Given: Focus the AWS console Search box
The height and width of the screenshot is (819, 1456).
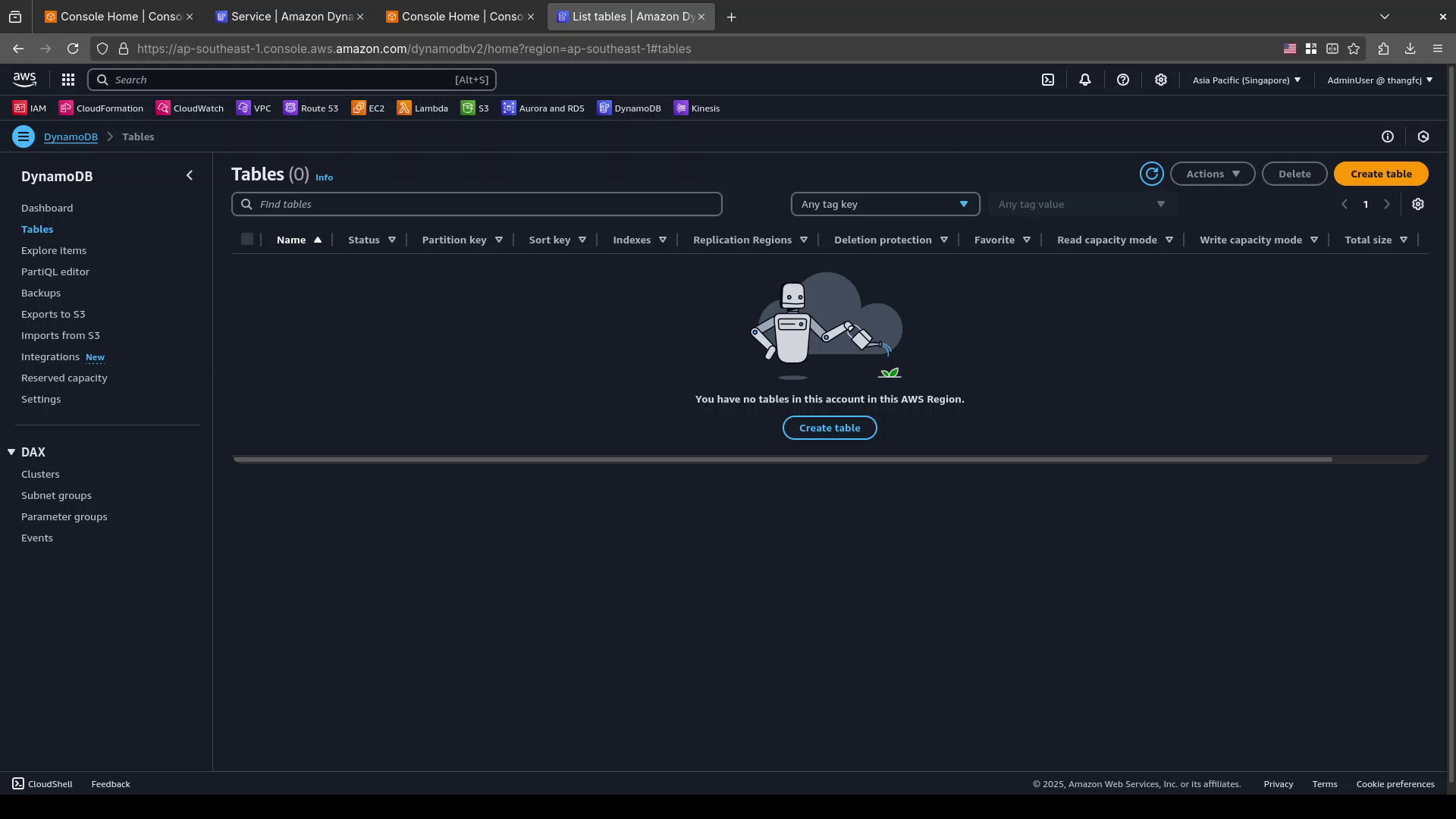Looking at the screenshot, I should pos(292,80).
